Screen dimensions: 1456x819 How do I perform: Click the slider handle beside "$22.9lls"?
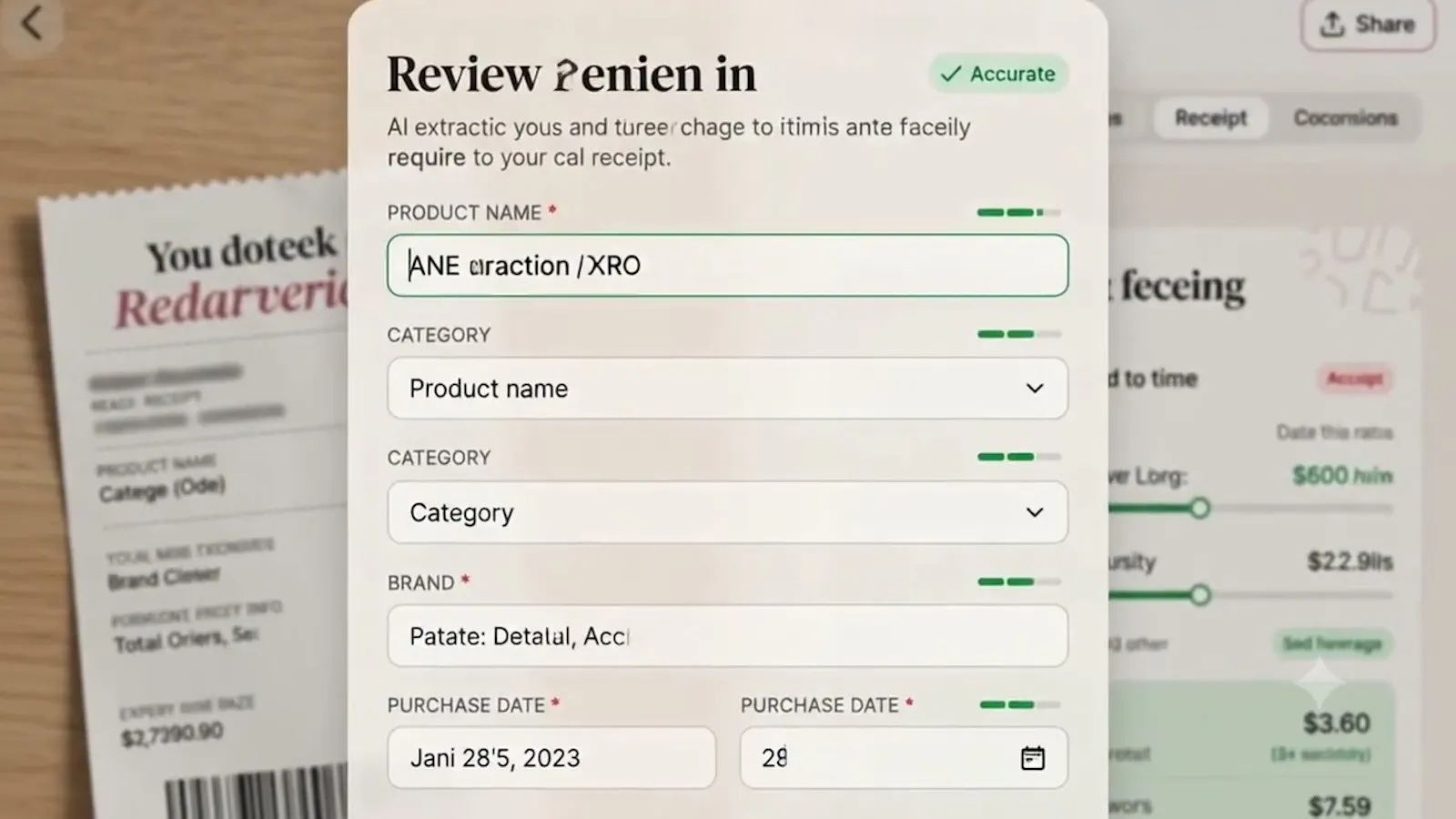1200,595
